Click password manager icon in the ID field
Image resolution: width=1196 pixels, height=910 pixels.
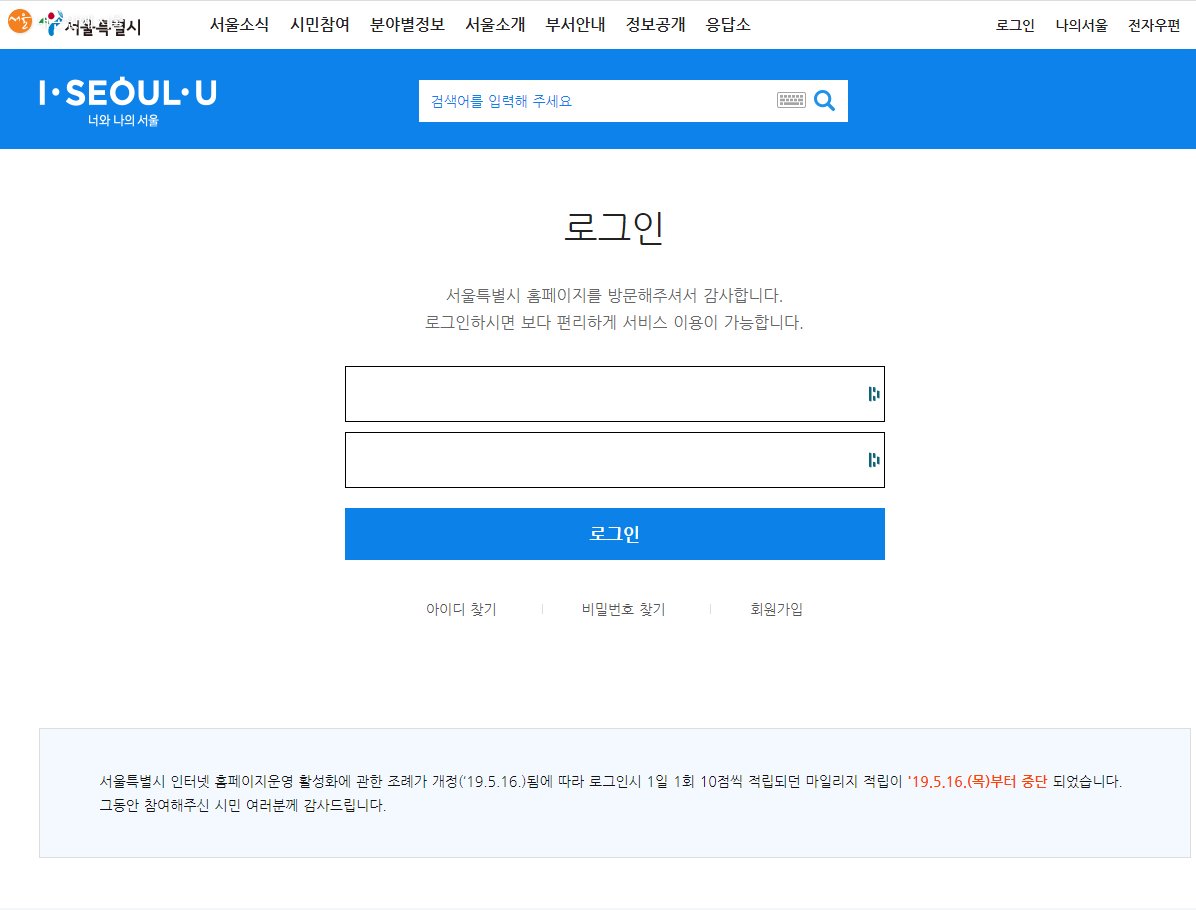(873, 394)
